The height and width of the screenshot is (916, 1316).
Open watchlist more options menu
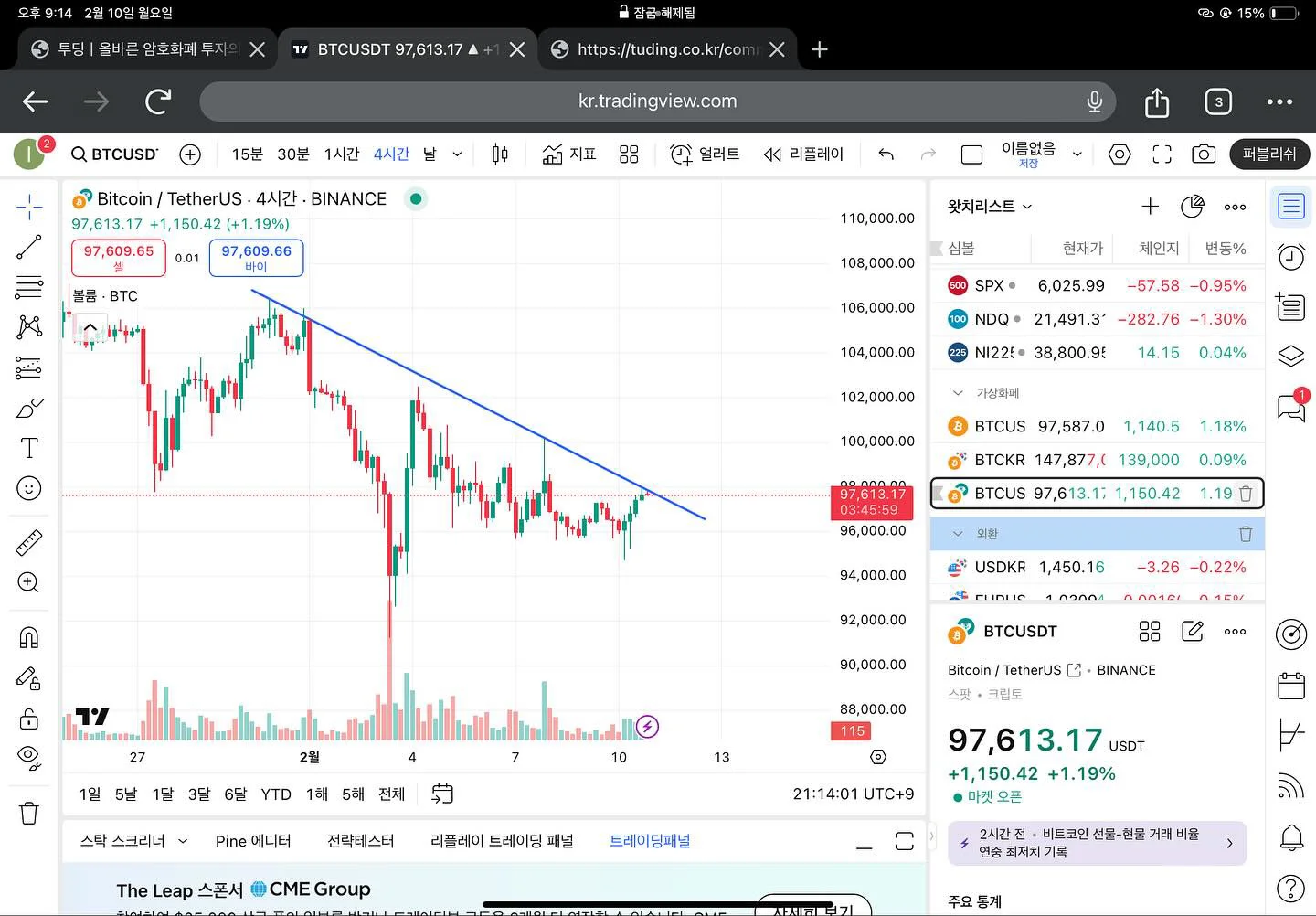pos(1235,207)
